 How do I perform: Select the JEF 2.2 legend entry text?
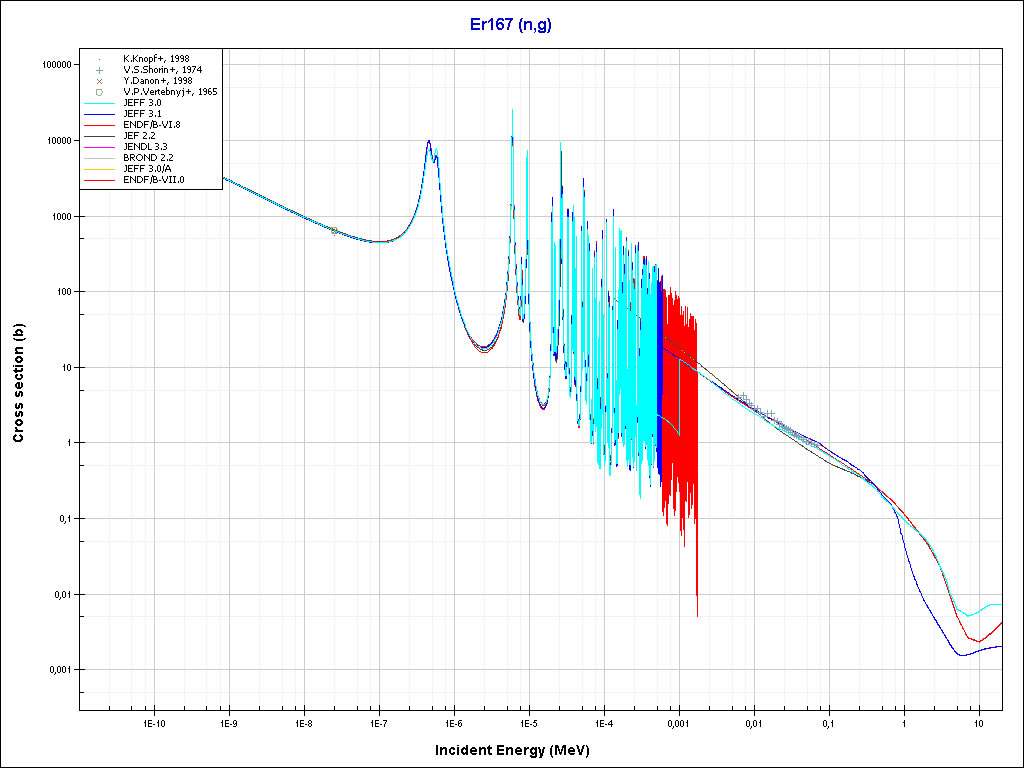point(141,136)
